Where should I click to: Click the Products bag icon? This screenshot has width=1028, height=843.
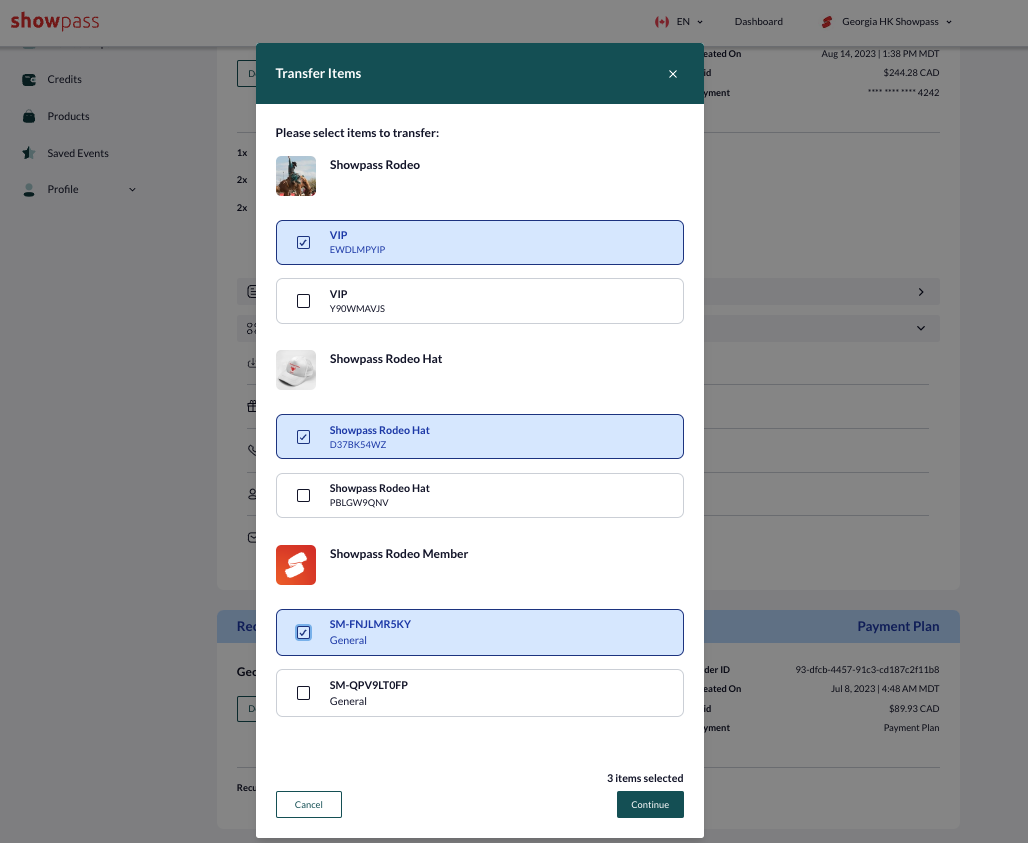click(x=29, y=117)
